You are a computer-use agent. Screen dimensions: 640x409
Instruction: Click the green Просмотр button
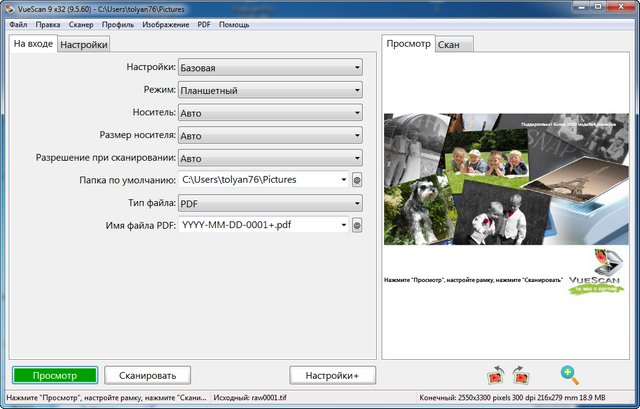[x=55, y=376]
